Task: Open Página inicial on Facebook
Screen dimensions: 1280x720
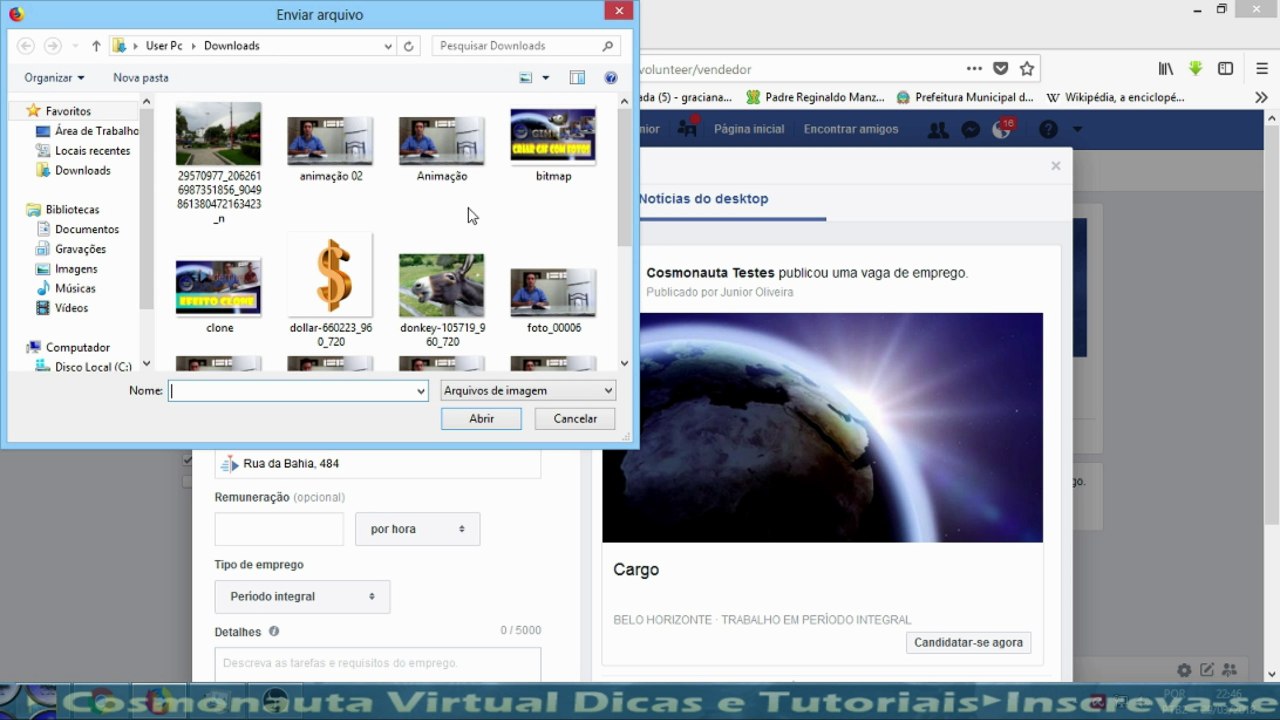Action: (x=749, y=129)
